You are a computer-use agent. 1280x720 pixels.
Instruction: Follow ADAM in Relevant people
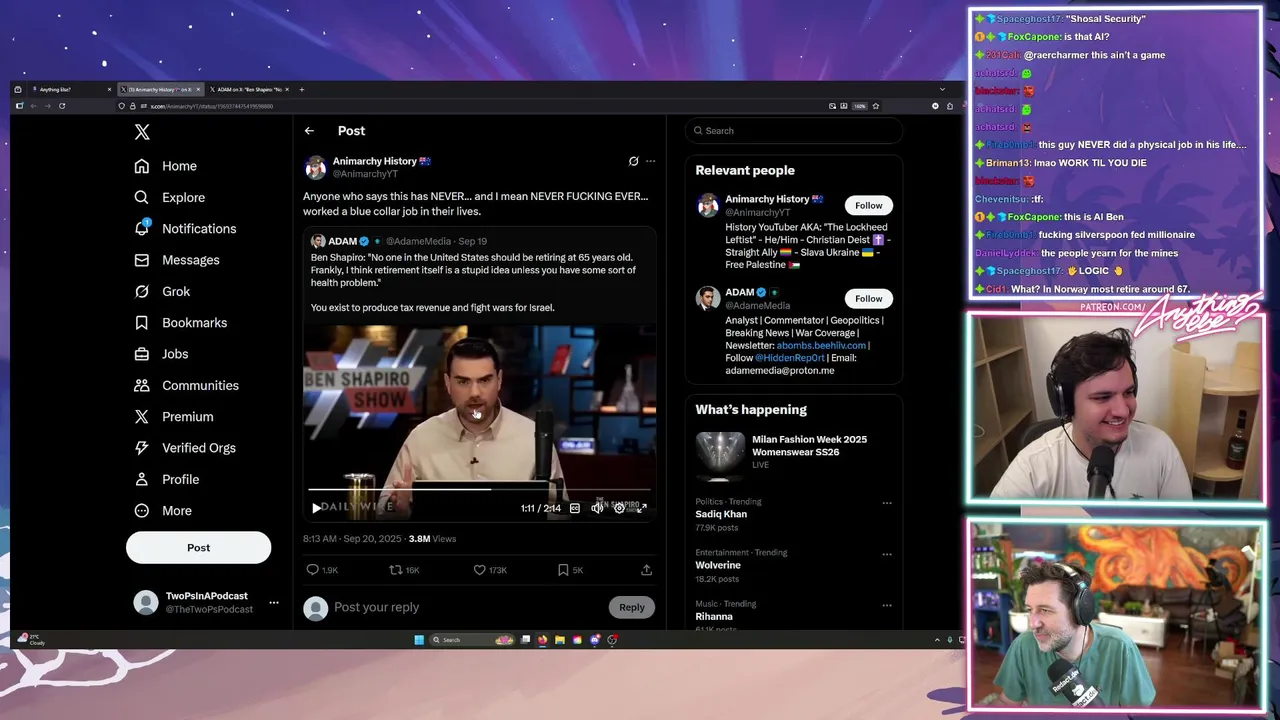click(x=868, y=298)
